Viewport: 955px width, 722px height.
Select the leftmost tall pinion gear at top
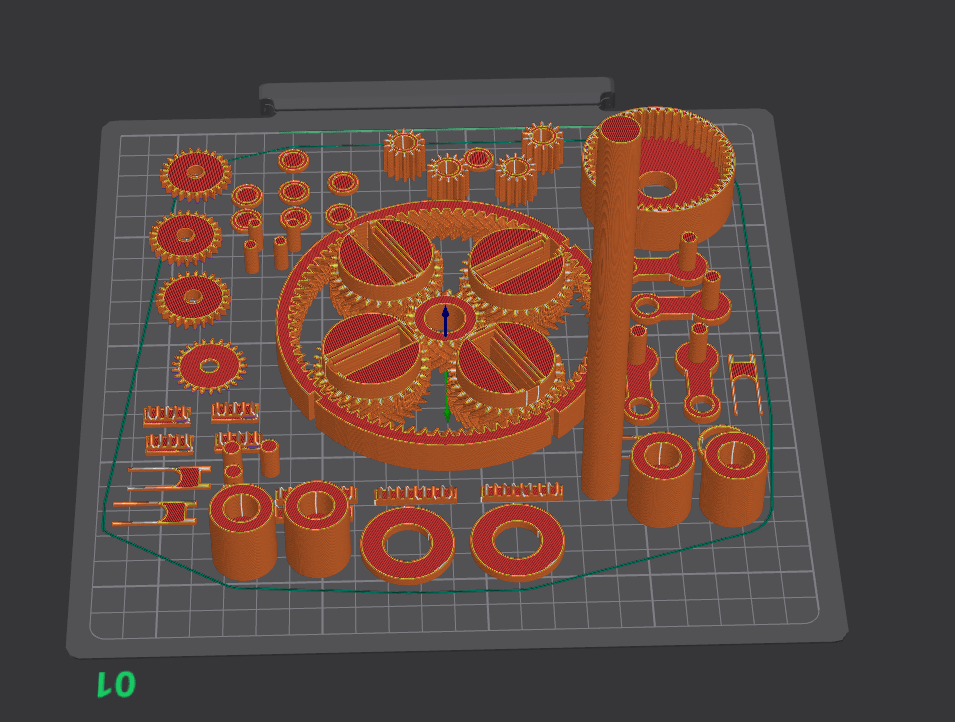point(406,153)
